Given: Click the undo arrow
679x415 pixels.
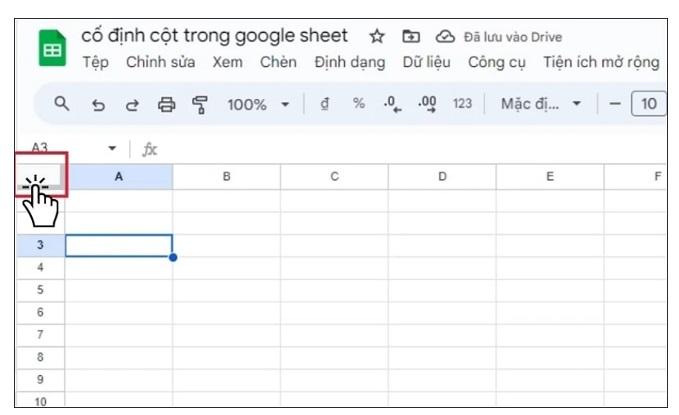Looking at the screenshot, I should tap(98, 104).
